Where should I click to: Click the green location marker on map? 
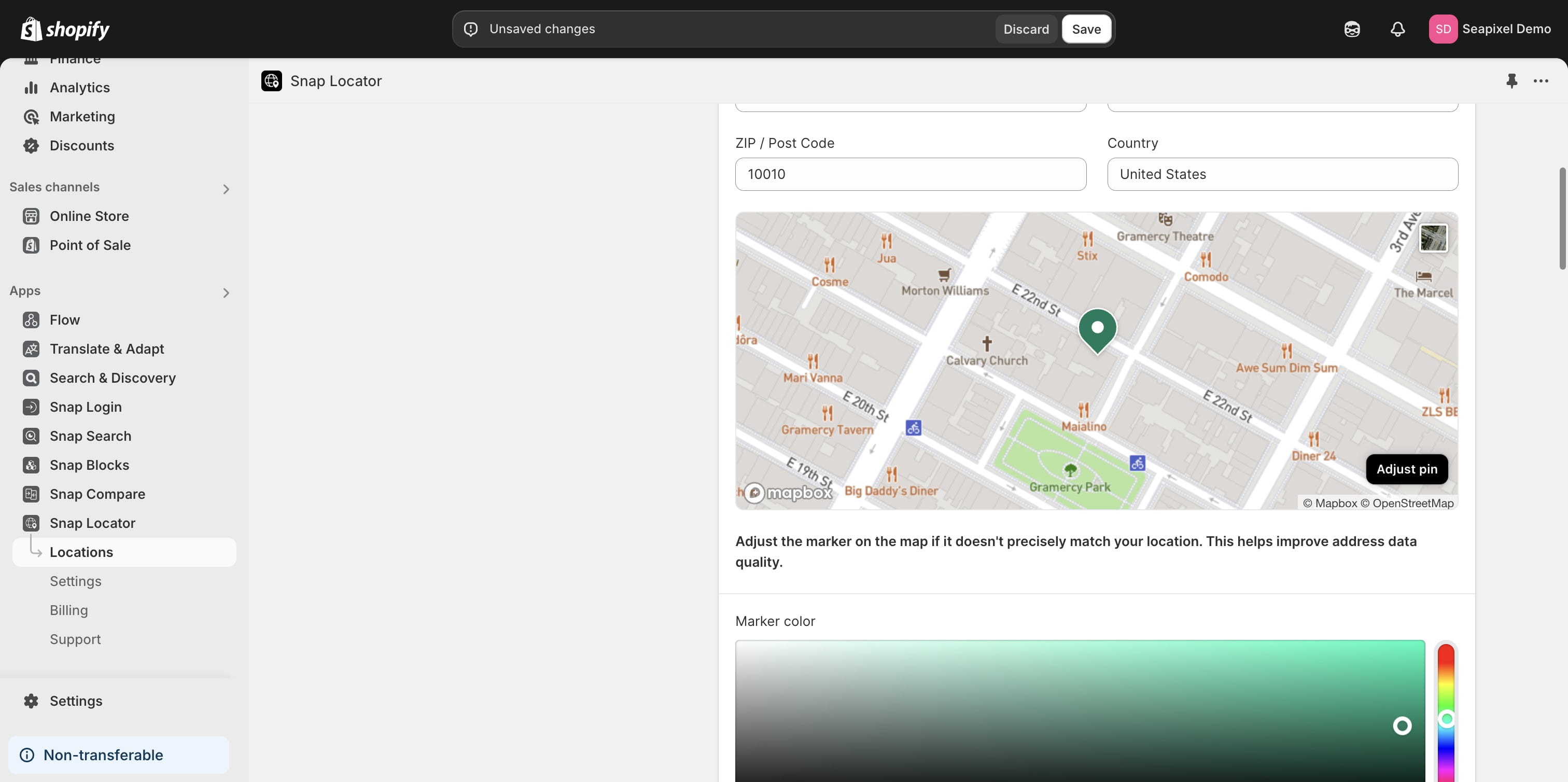click(1097, 329)
